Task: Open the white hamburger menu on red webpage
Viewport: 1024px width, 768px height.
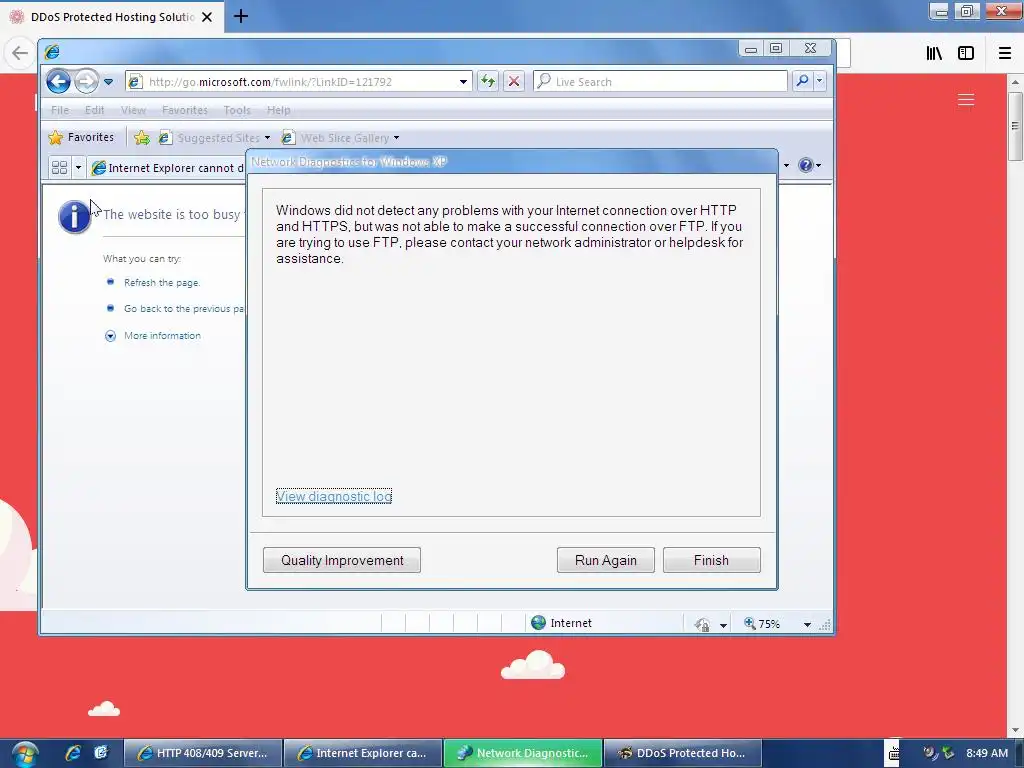Action: pos(966,99)
